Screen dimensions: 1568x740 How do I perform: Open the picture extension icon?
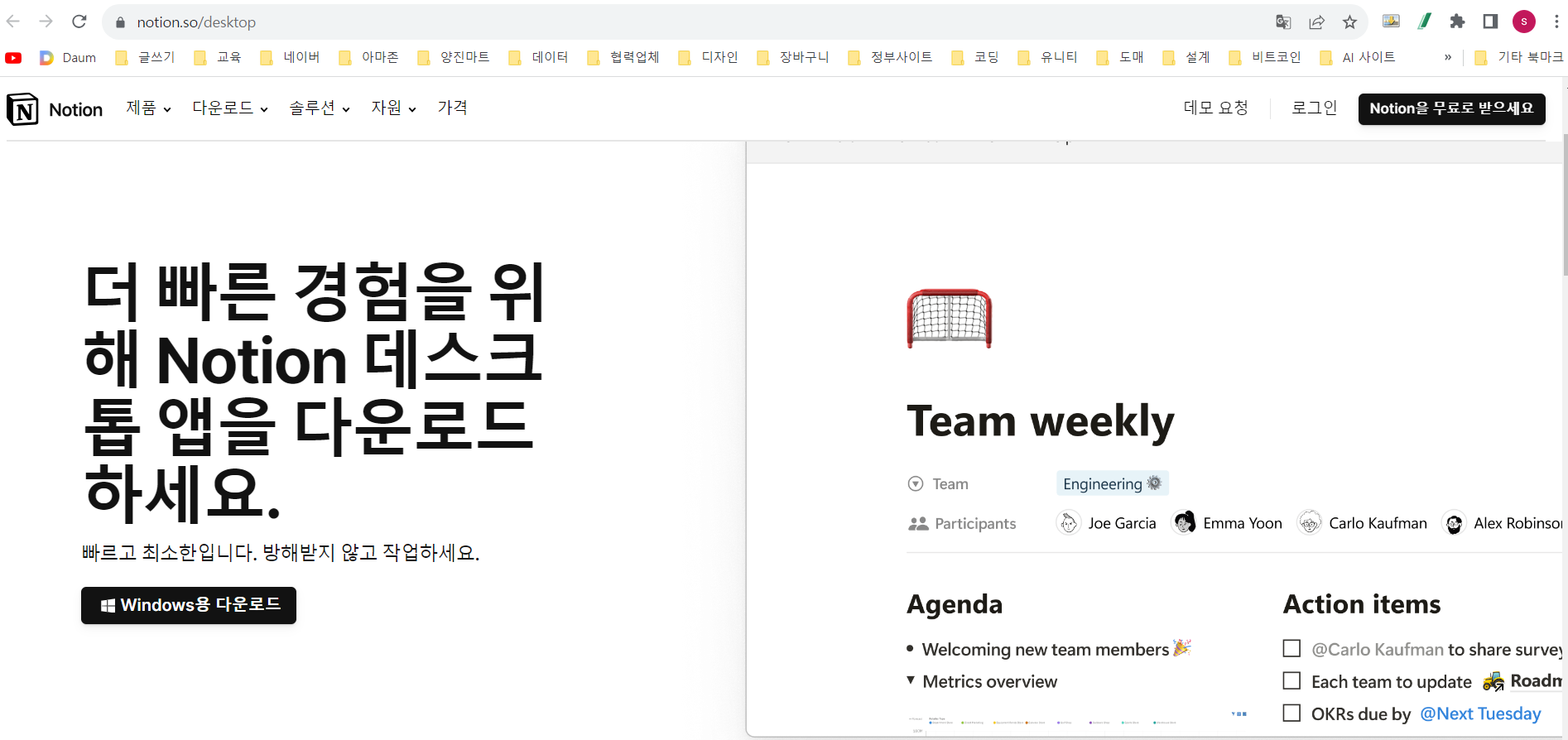pyautogui.click(x=1391, y=22)
